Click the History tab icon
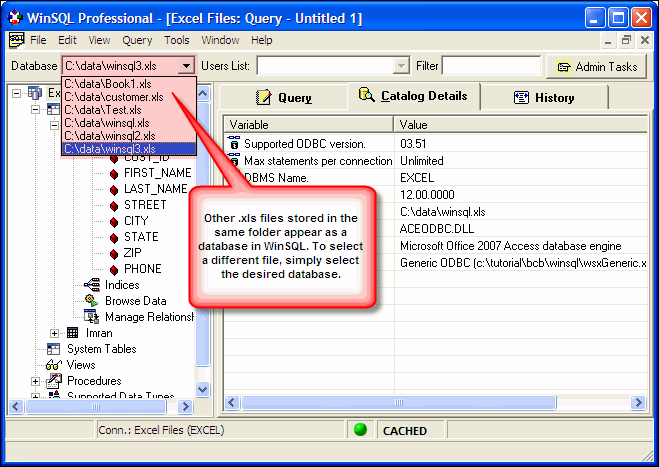 pos(521,98)
